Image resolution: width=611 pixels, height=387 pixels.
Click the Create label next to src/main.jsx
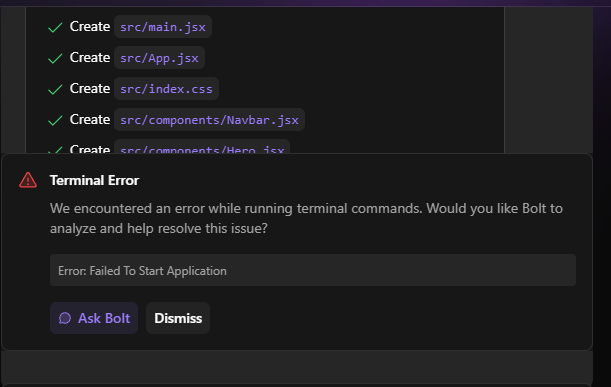(x=90, y=27)
